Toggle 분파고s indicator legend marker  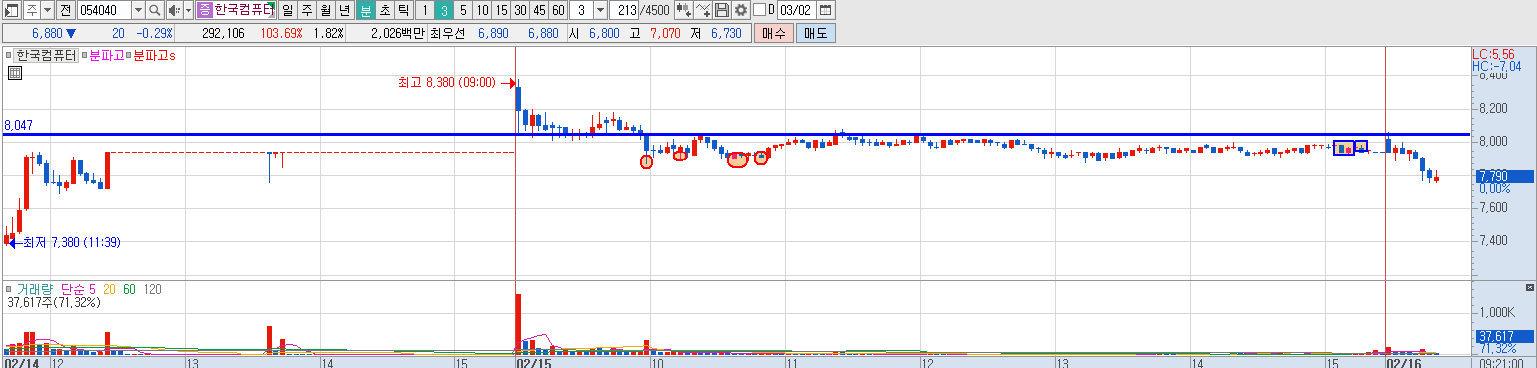pos(129,56)
